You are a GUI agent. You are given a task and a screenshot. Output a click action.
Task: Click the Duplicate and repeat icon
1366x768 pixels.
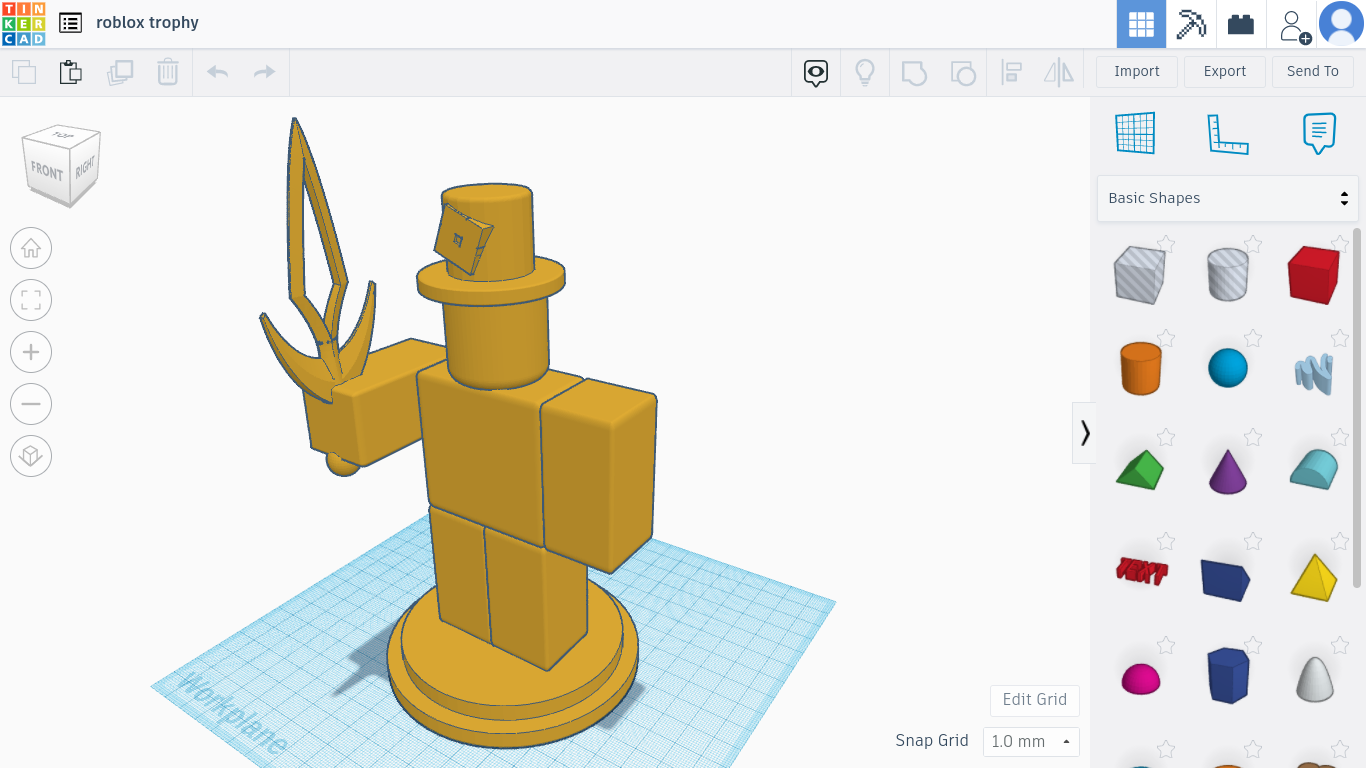click(120, 72)
